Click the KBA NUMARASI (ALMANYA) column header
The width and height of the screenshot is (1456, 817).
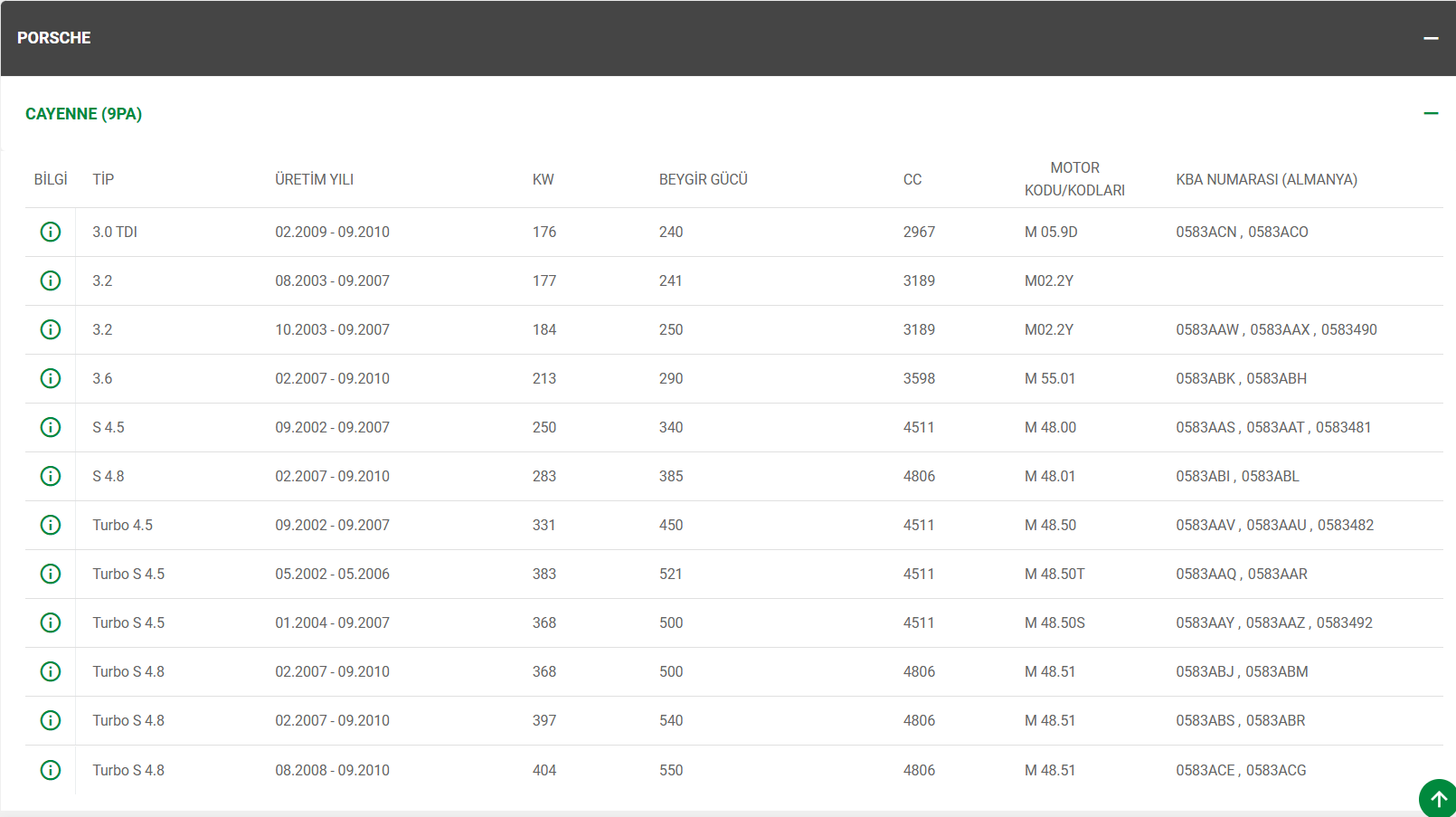(x=1266, y=180)
